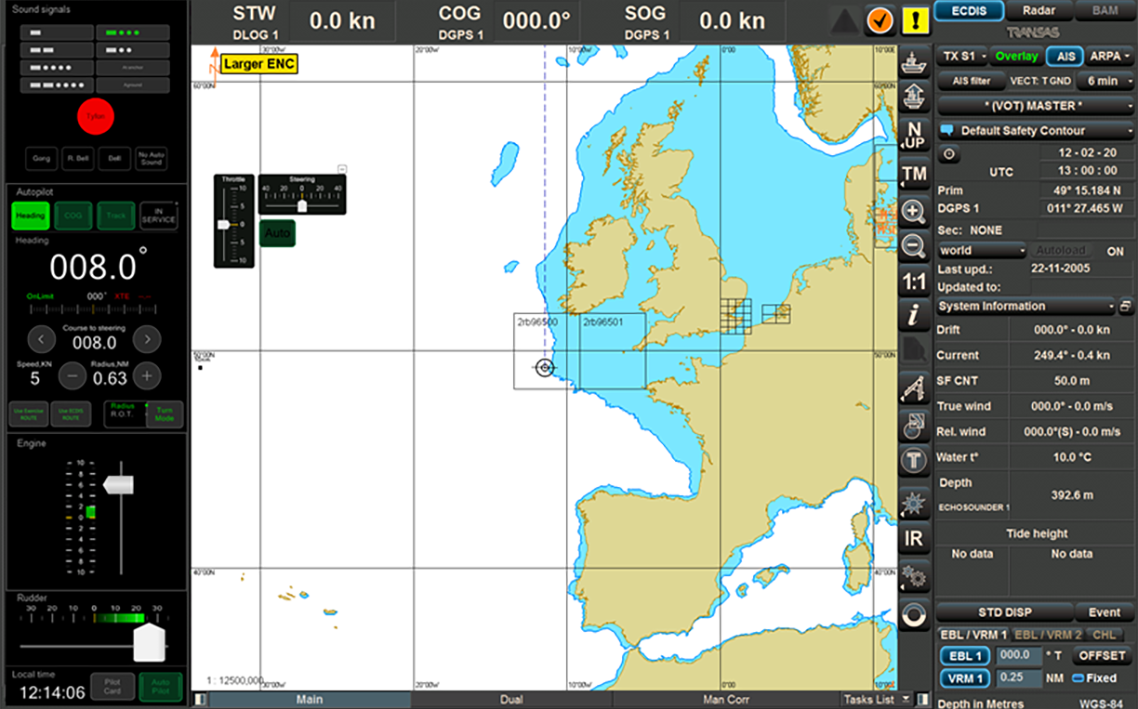This screenshot has width=1138, height=709.
Task: Select the North Up orientation icon
Action: (913, 136)
